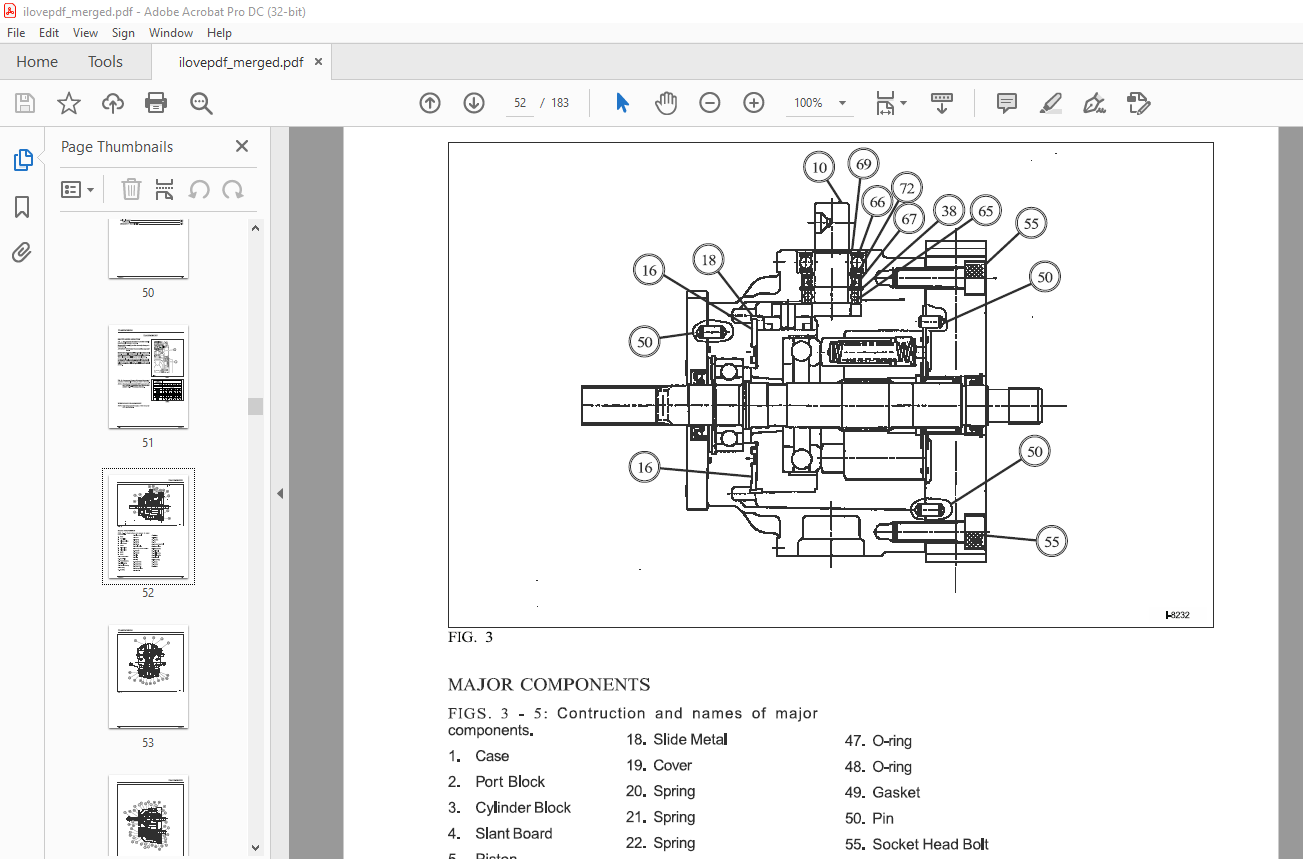Viewport: 1303px width, 859px height.
Task: Open the sign document pen tool
Action: pos(1095,103)
